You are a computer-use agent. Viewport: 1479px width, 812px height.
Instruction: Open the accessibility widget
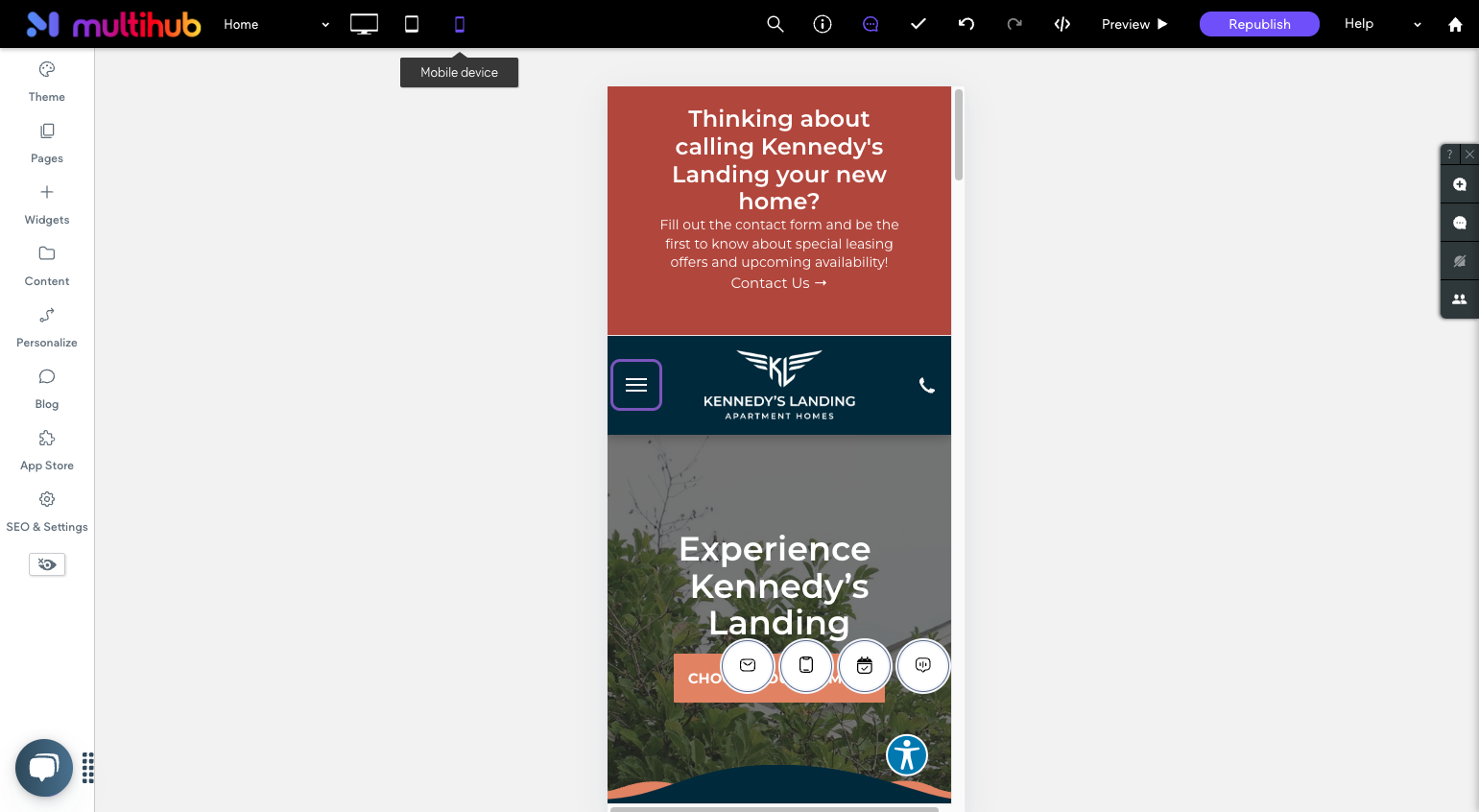pyautogui.click(x=907, y=755)
